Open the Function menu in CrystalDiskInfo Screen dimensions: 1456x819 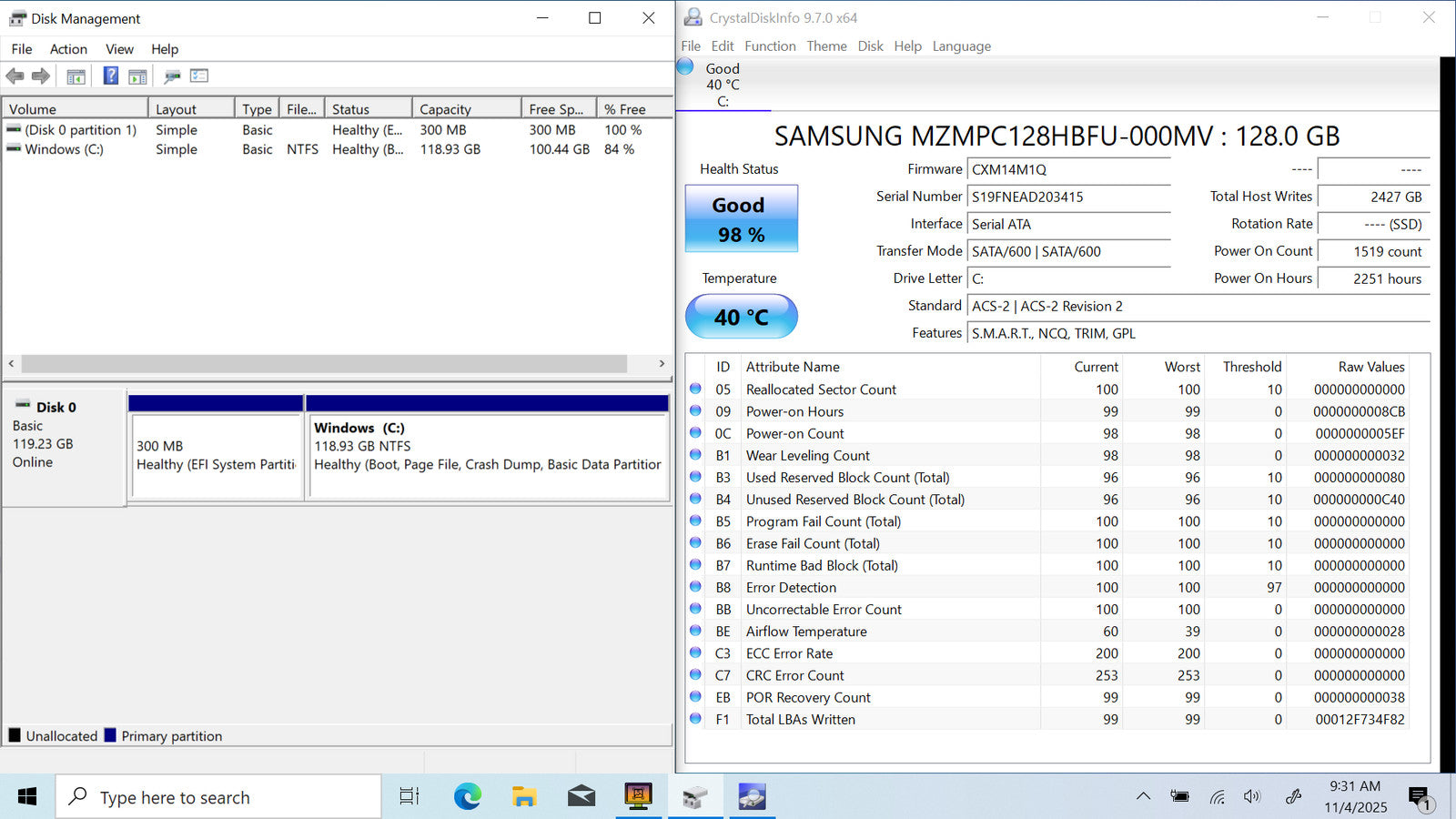770,46
